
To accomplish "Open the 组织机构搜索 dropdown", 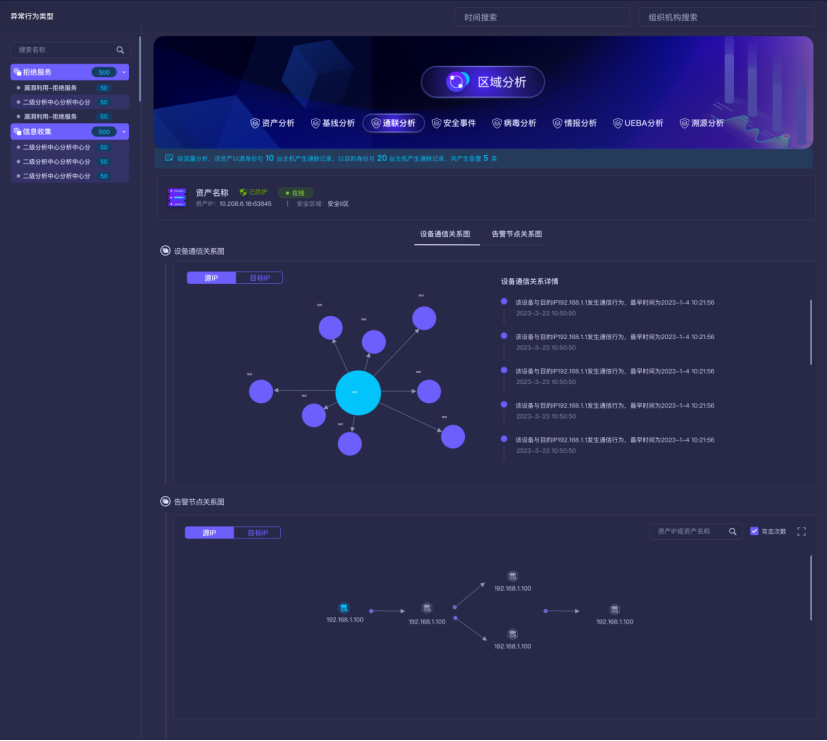I will point(725,17).
